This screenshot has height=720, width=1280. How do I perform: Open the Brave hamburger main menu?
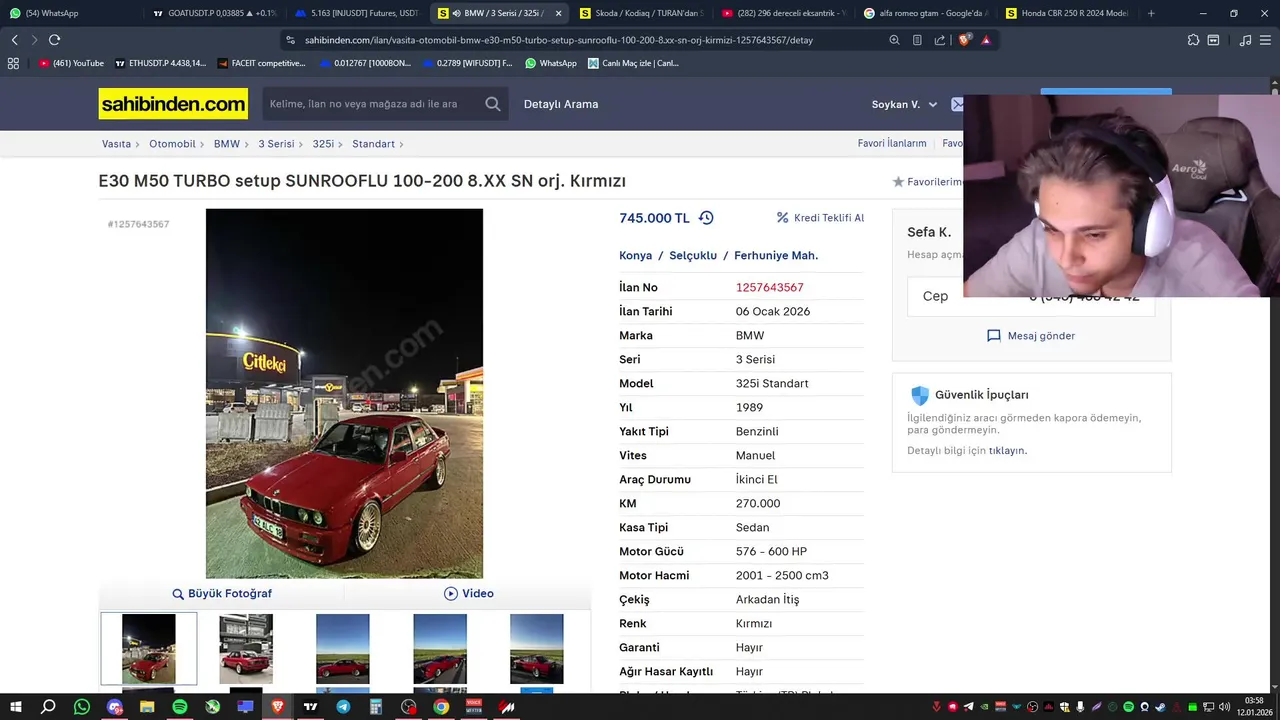1265,40
